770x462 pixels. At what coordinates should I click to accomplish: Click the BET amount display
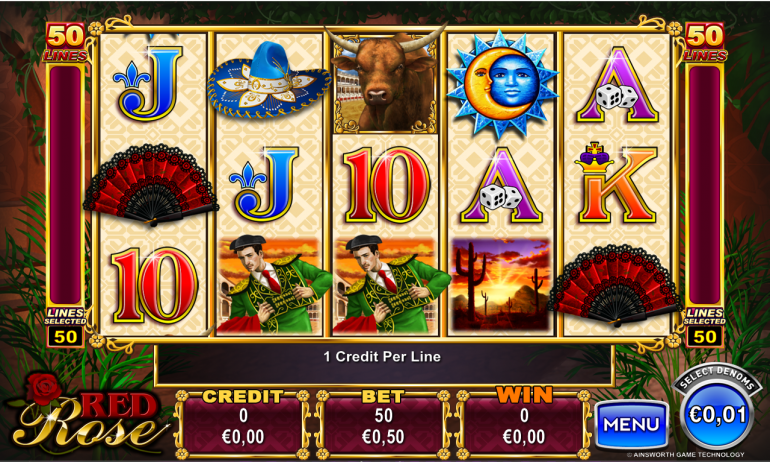[x=383, y=425]
